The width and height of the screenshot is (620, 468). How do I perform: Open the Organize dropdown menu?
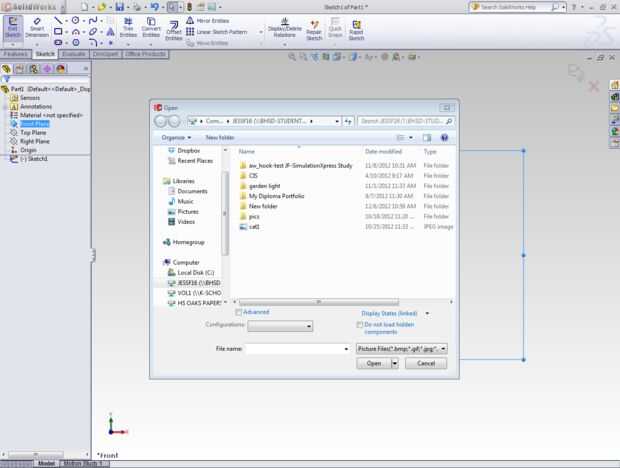click(176, 138)
